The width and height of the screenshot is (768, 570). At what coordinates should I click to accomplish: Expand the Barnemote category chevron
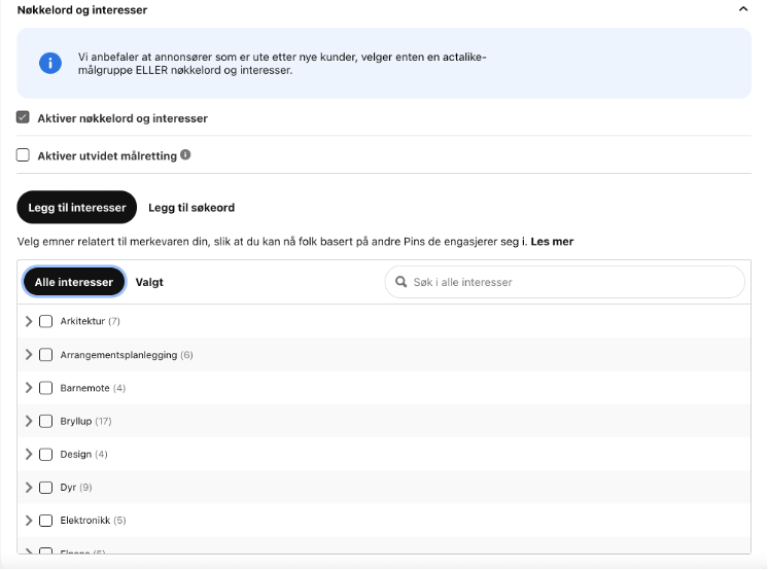pos(28,388)
